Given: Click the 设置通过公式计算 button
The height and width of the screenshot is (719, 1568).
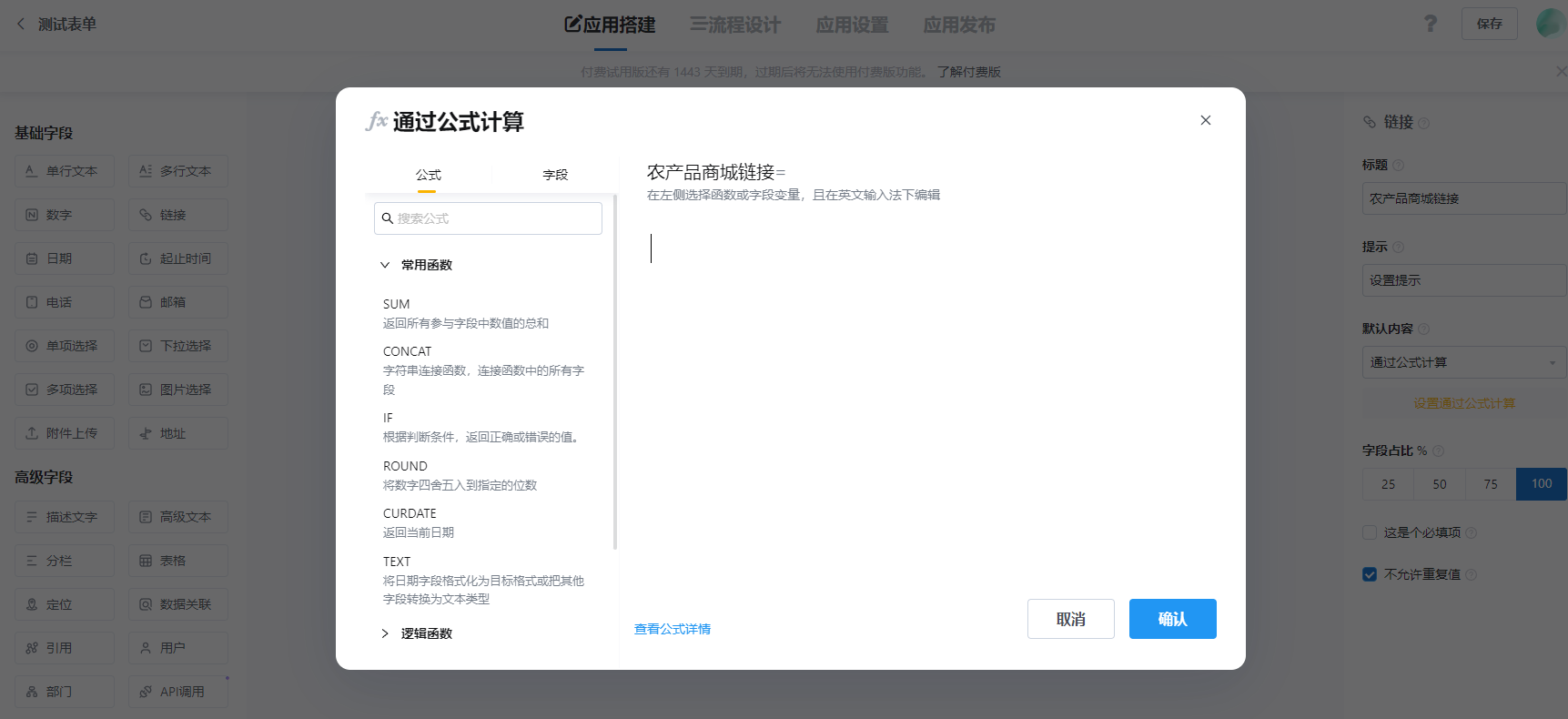Looking at the screenshot, I should pos(1464,403).
